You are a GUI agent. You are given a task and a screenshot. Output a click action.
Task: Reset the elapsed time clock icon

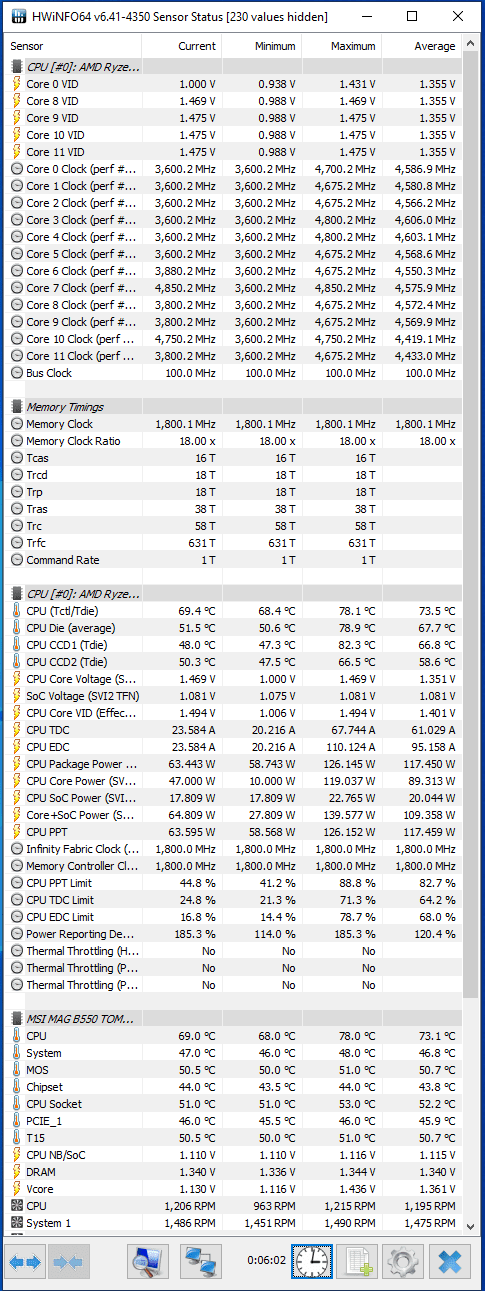coord(310,1262)
